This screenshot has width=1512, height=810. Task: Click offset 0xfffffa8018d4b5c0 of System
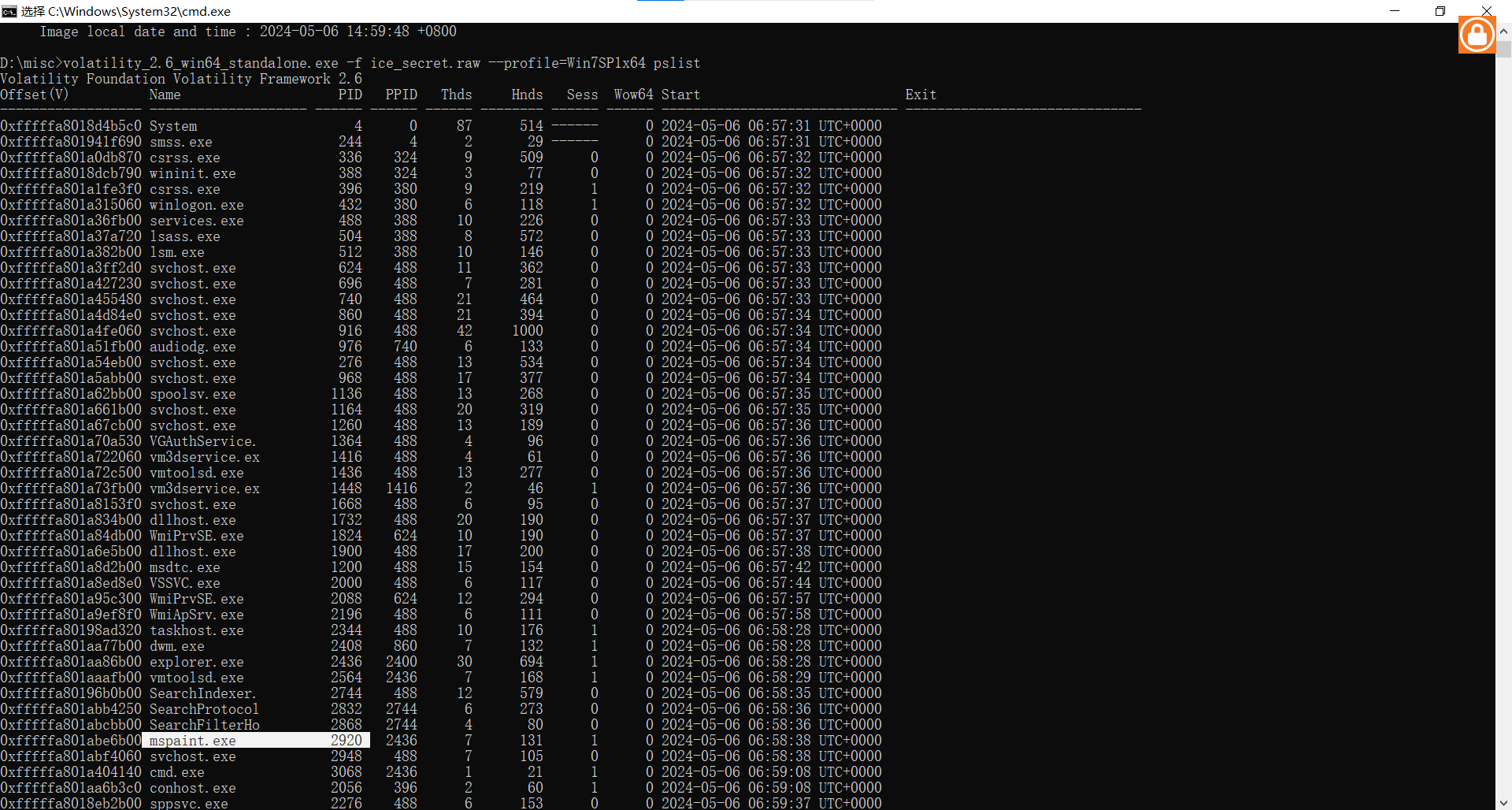(71, 126)
